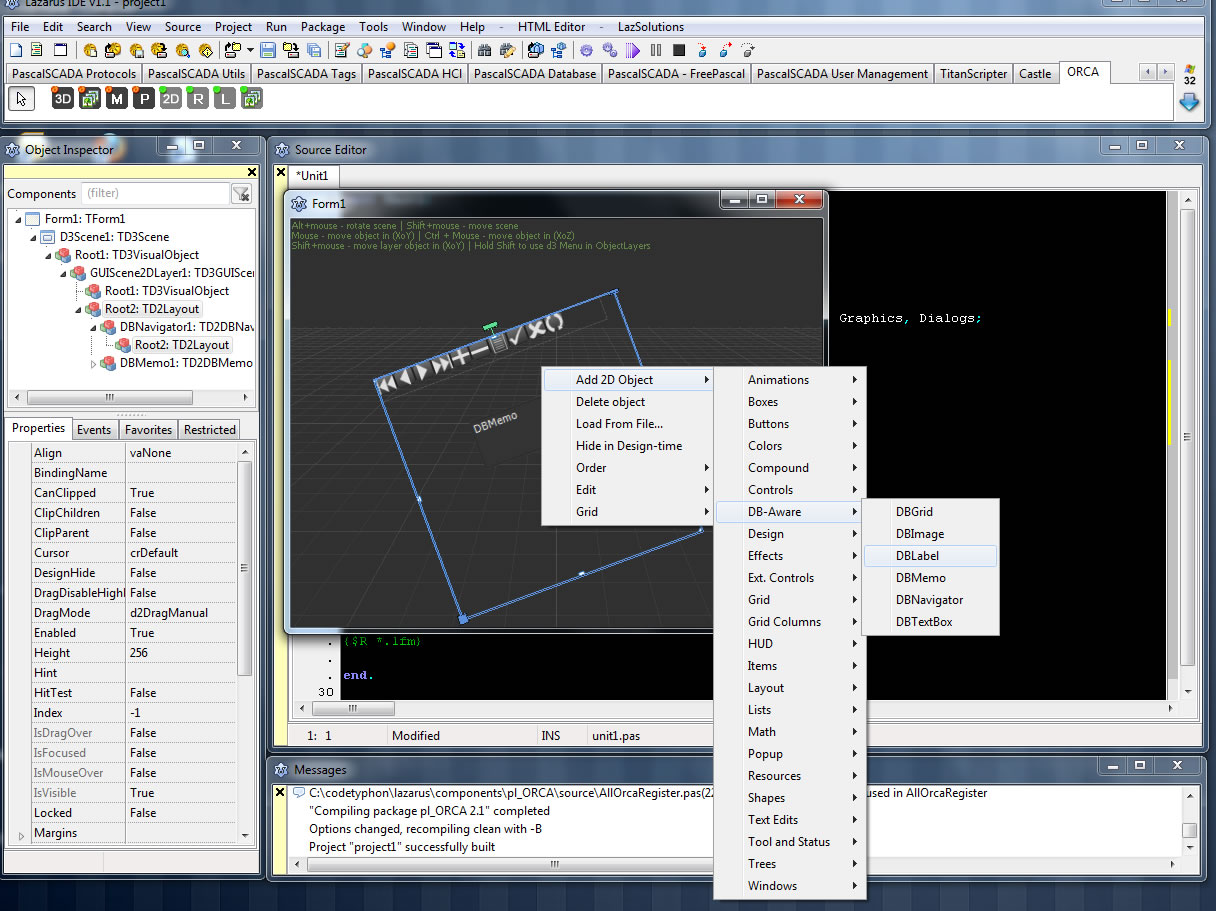1216x911 pixels.
Task: Click the Save toolbar icon
Action: point(268,50)
